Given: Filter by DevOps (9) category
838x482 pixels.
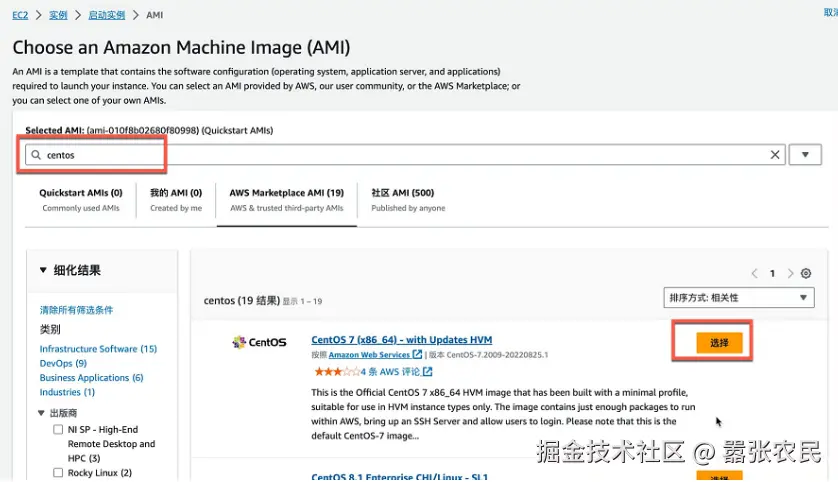Looking at the screenshot, I should [63, 363].
